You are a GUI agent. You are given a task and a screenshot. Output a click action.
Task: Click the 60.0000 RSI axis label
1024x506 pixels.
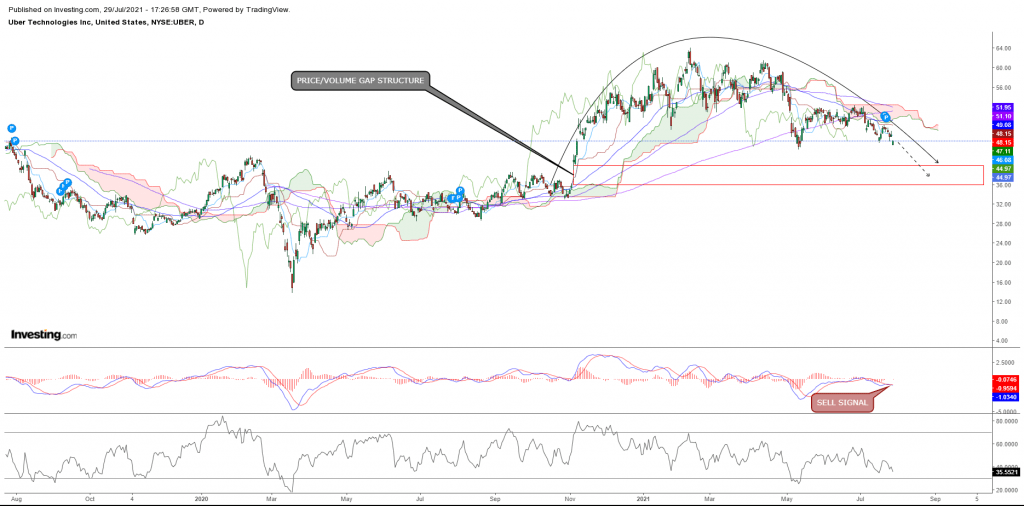[x=1005, y=443]
